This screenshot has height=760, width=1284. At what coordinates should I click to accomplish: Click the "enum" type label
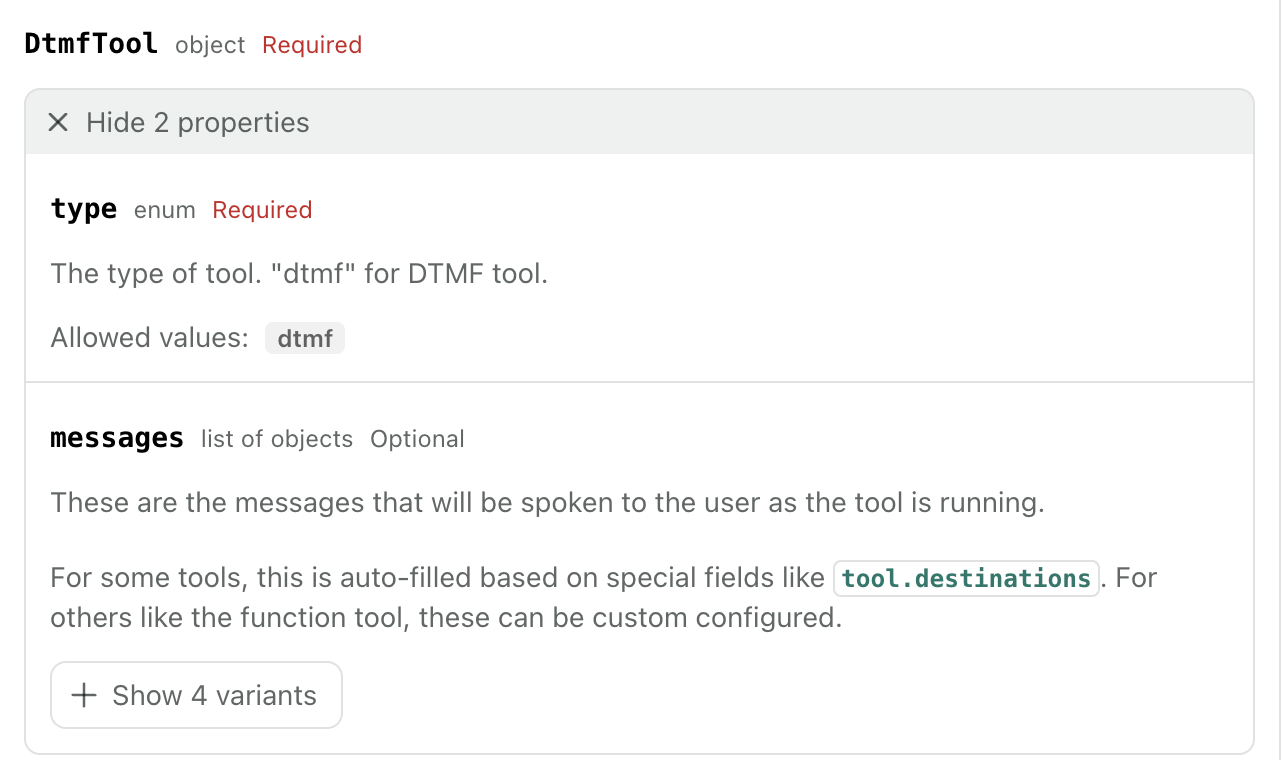[164, 210]
